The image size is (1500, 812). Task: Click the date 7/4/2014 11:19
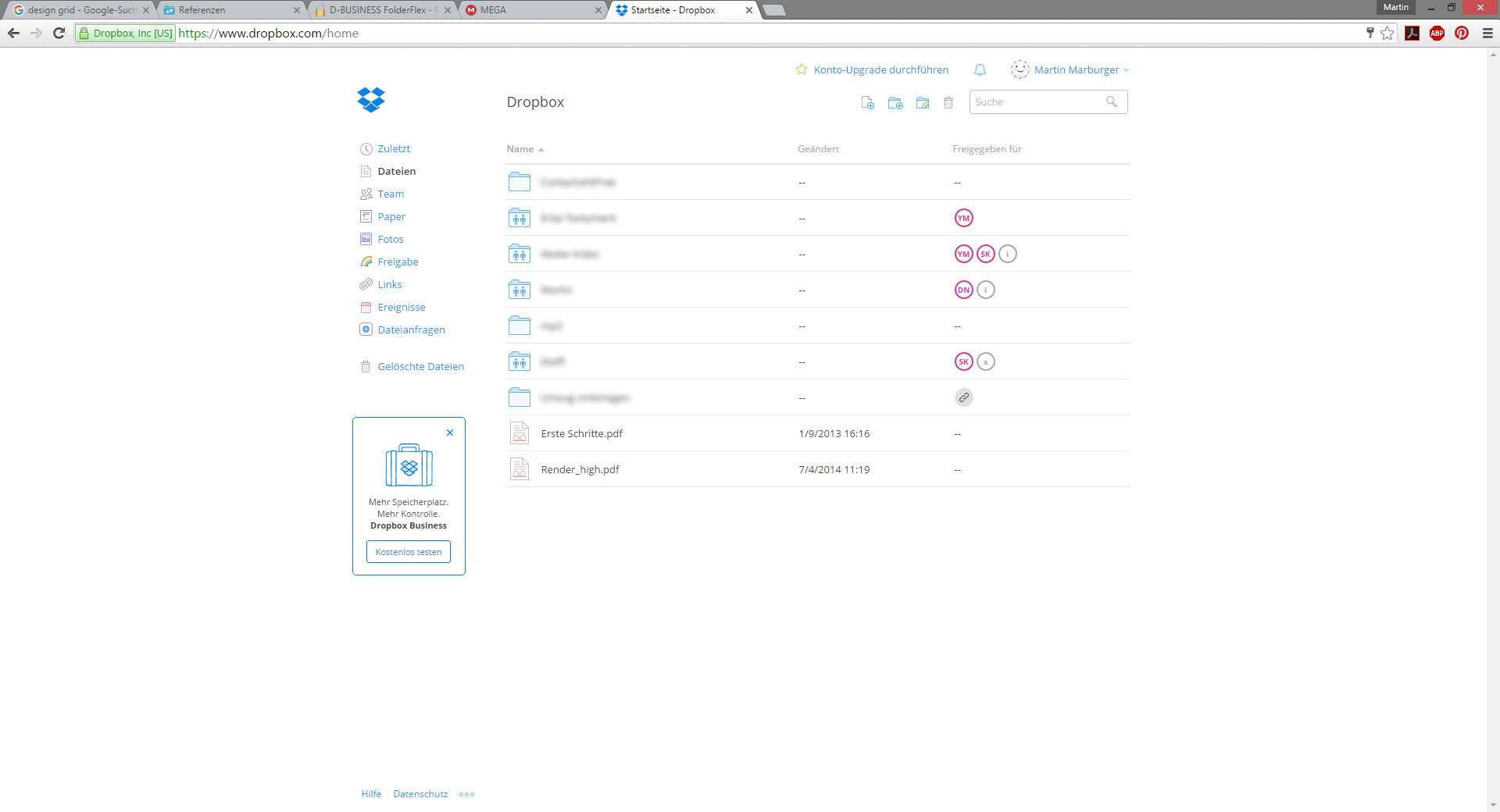(834, 469)
